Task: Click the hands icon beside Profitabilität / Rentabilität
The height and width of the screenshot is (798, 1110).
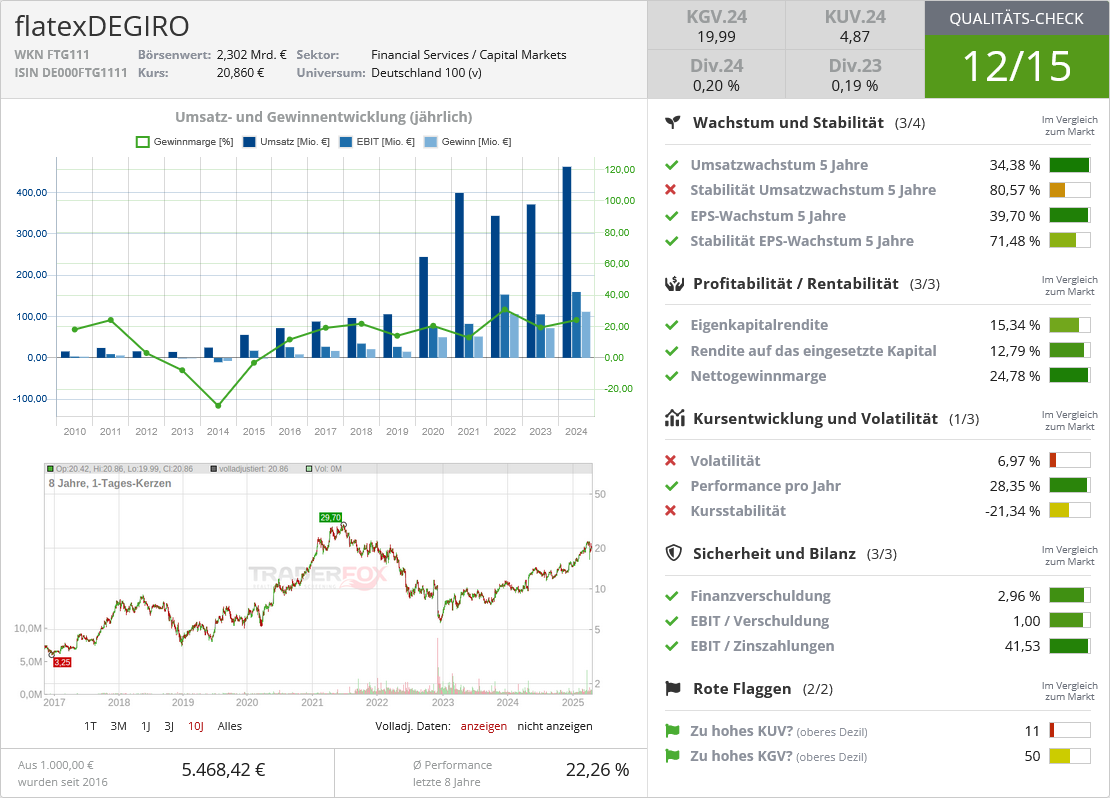Action: point(674,284)
